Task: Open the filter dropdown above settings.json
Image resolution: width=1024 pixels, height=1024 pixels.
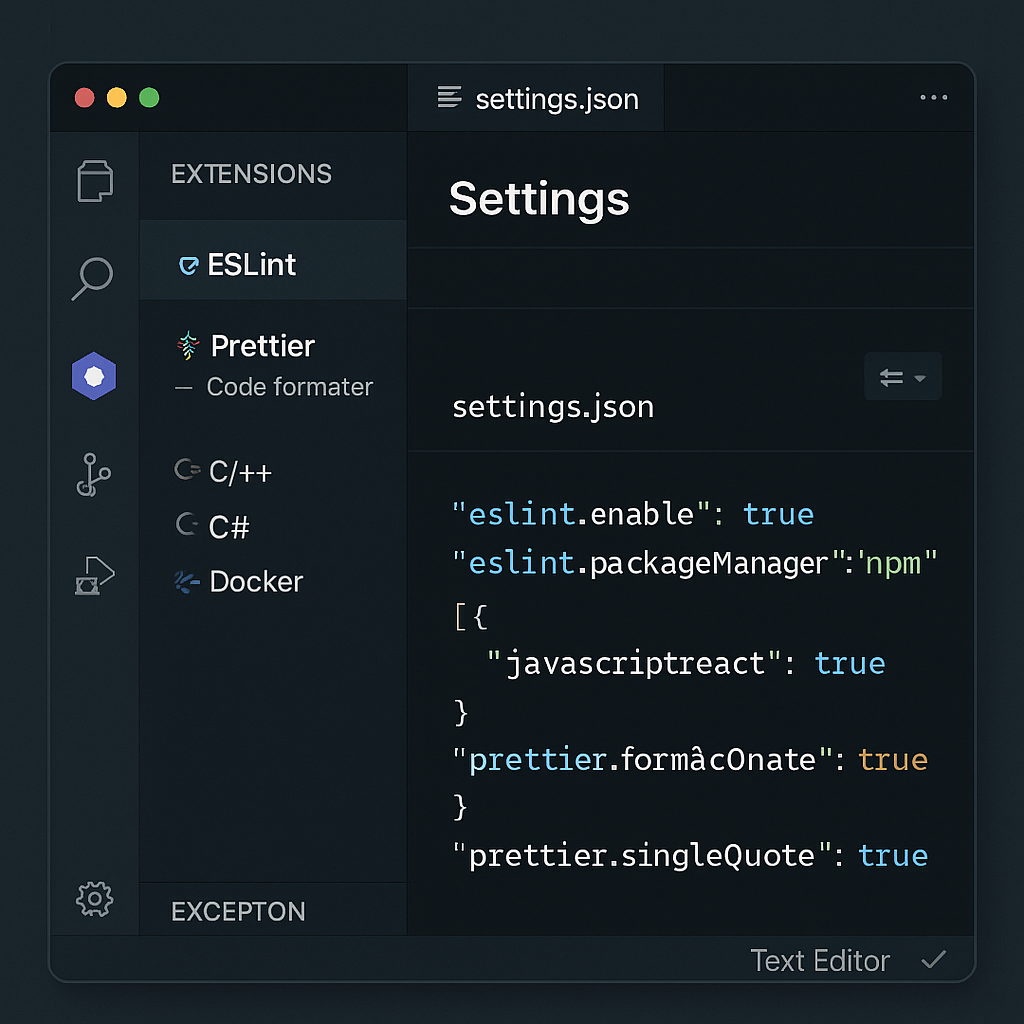Action: point(903,376)
